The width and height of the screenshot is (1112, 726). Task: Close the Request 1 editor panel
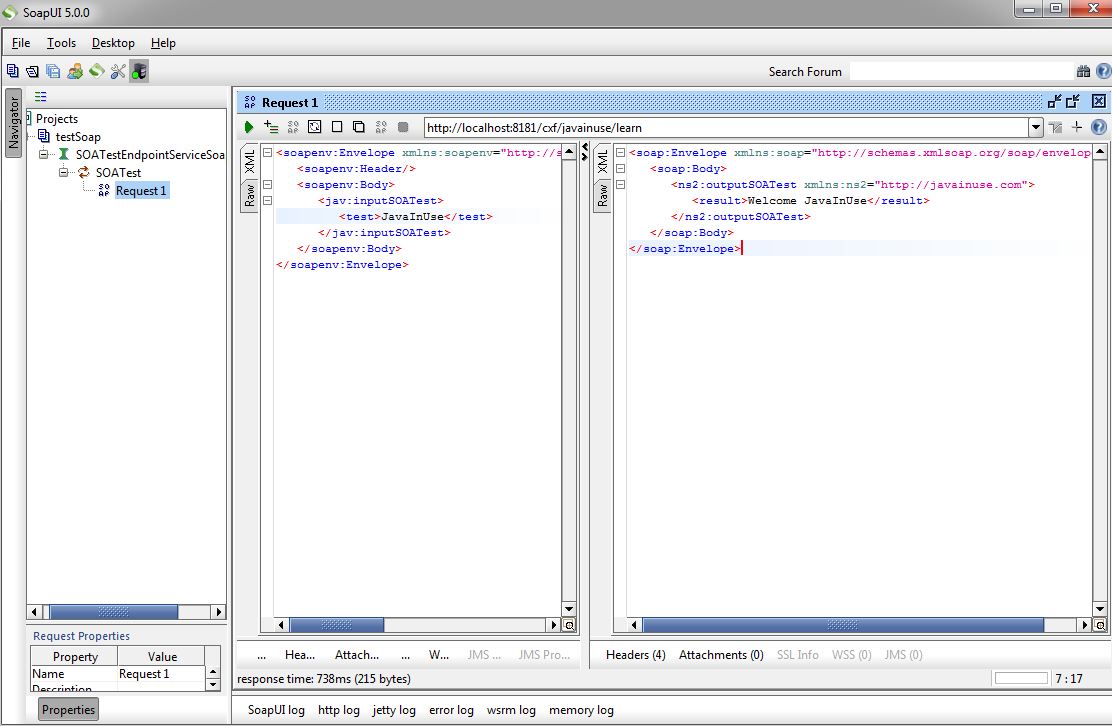click(1099, 101)
